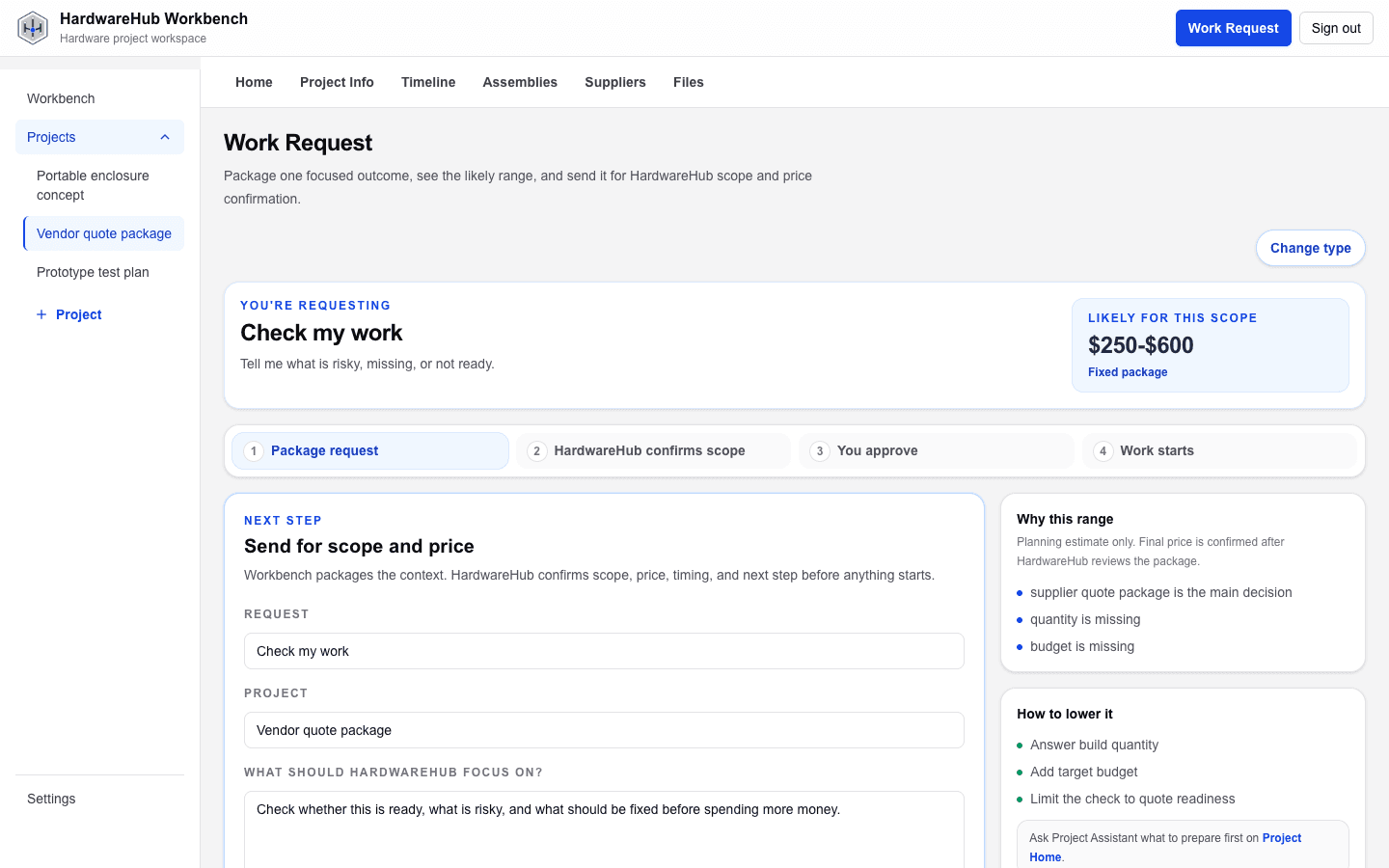The width and height of the screenshot is (1389, 868).
Task: Select step 4 Work starts
Action: (1219, 450)
